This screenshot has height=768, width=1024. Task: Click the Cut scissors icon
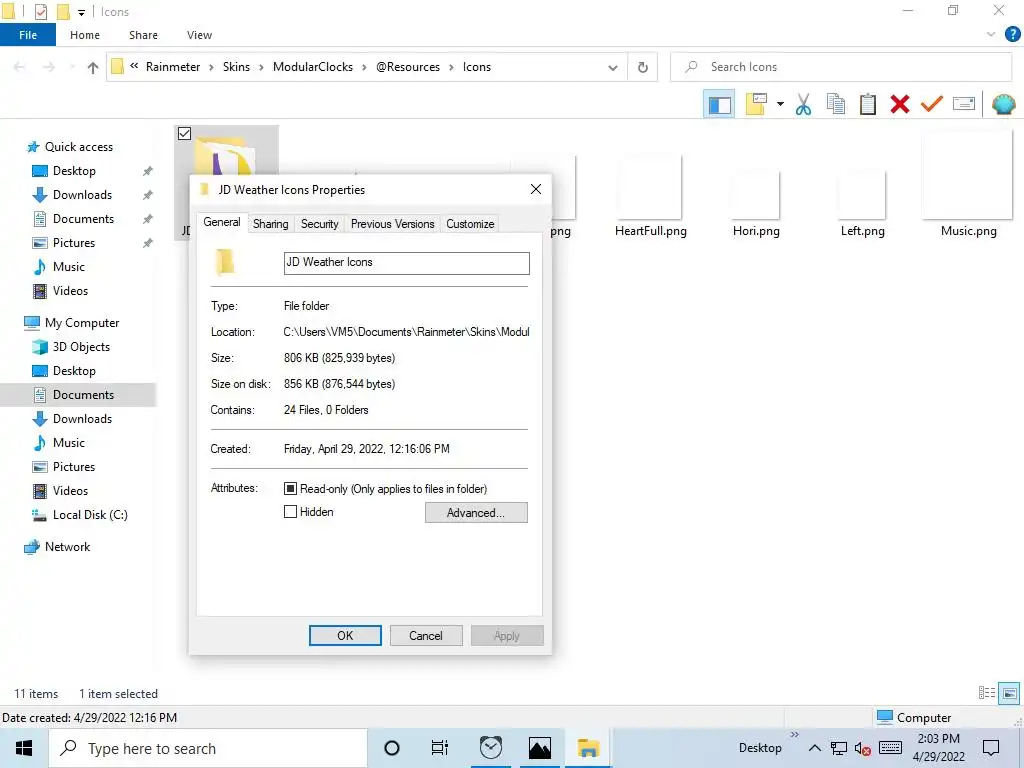(803, 104)
